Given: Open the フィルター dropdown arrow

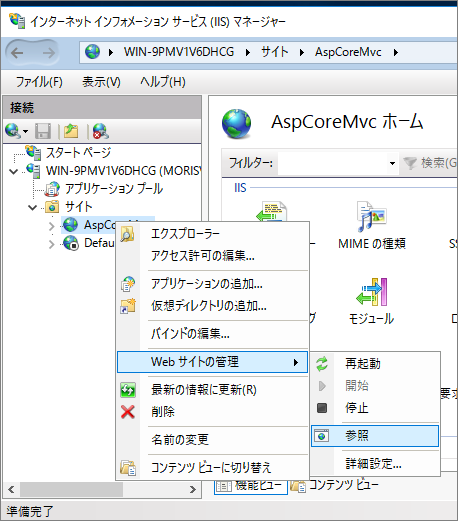Looking at the screenshot, I should pos(392,163).
